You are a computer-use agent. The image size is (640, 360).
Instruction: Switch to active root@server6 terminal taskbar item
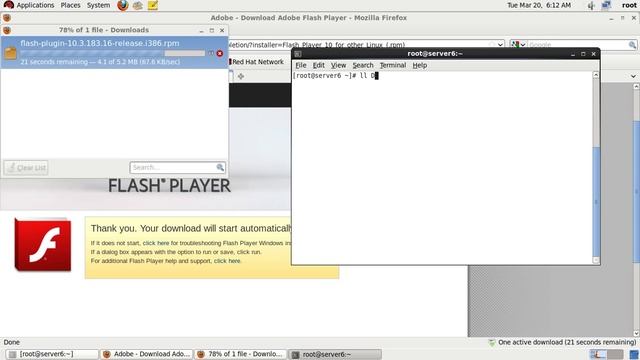tap(335, 354)
